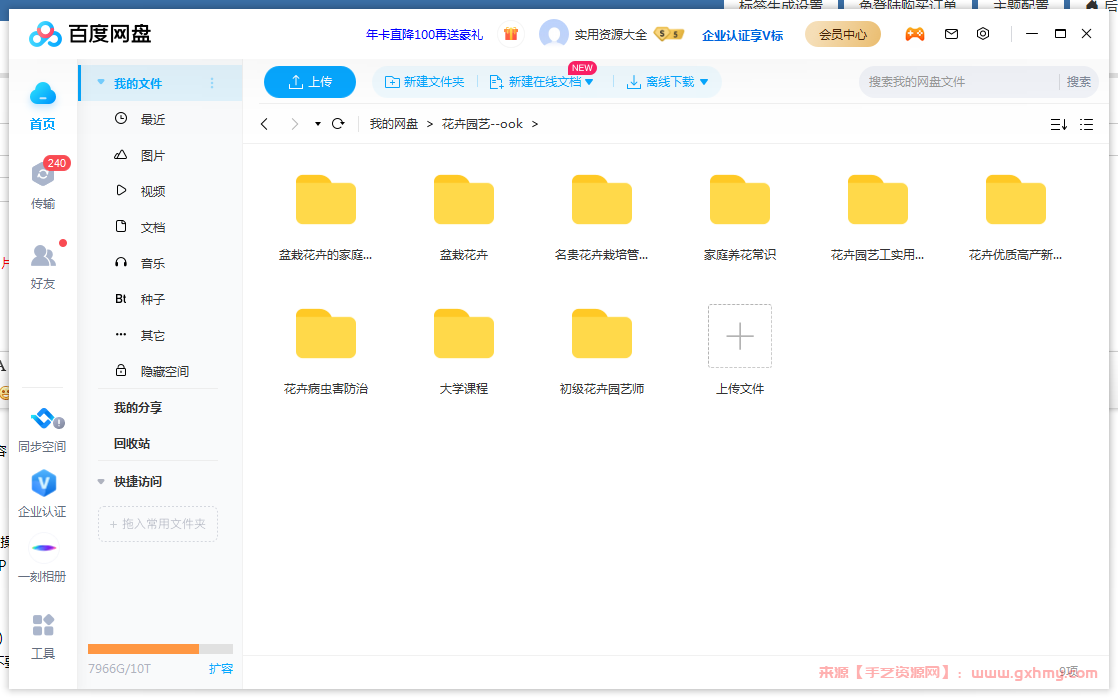Click the game controller icon in title bar
Screen dimensions: 1118x698
915,34
